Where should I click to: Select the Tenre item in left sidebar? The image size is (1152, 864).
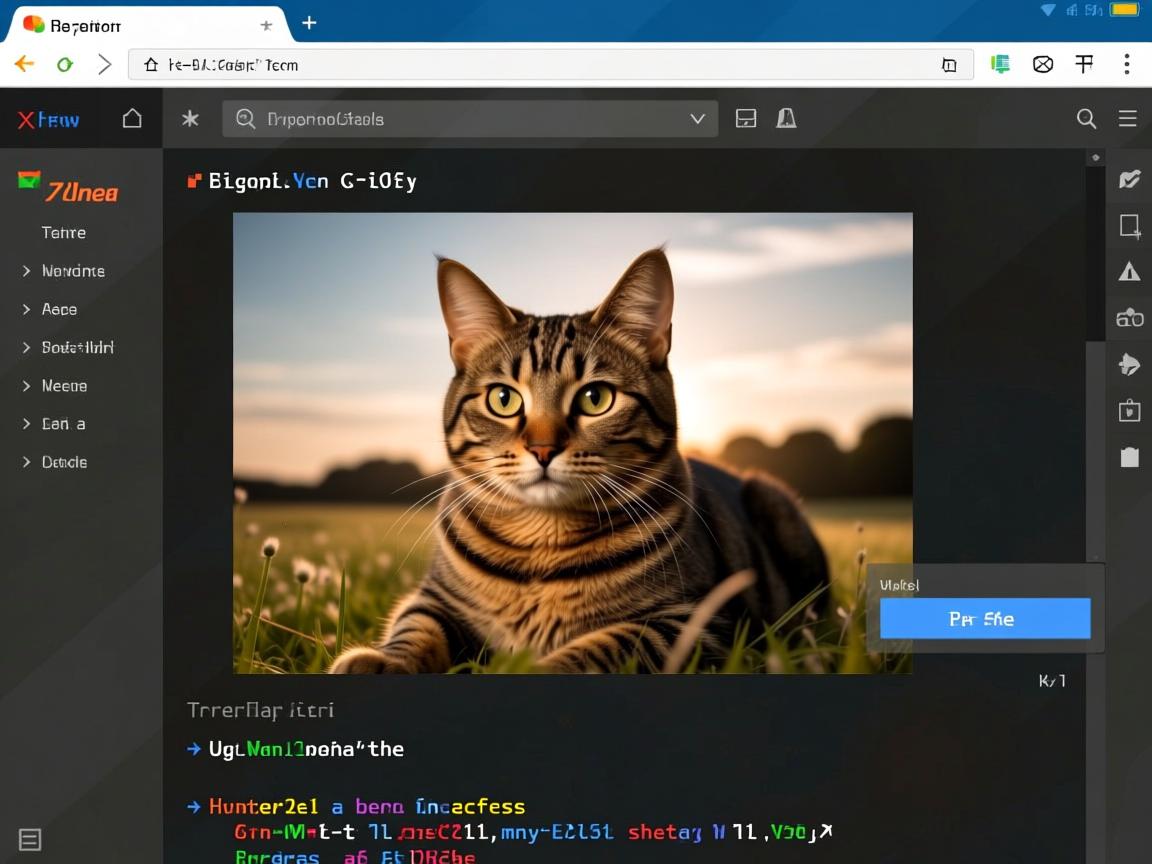[x=64, y=233]
